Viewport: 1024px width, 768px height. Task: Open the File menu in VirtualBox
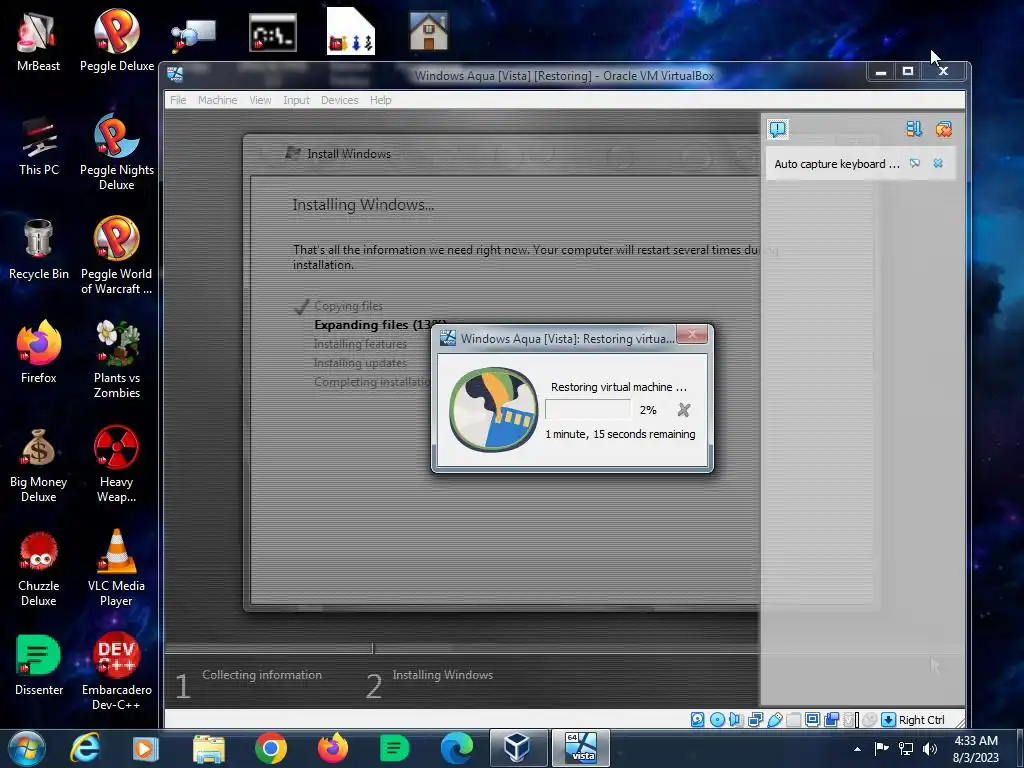pyautogui.click(x=178, y=100)
